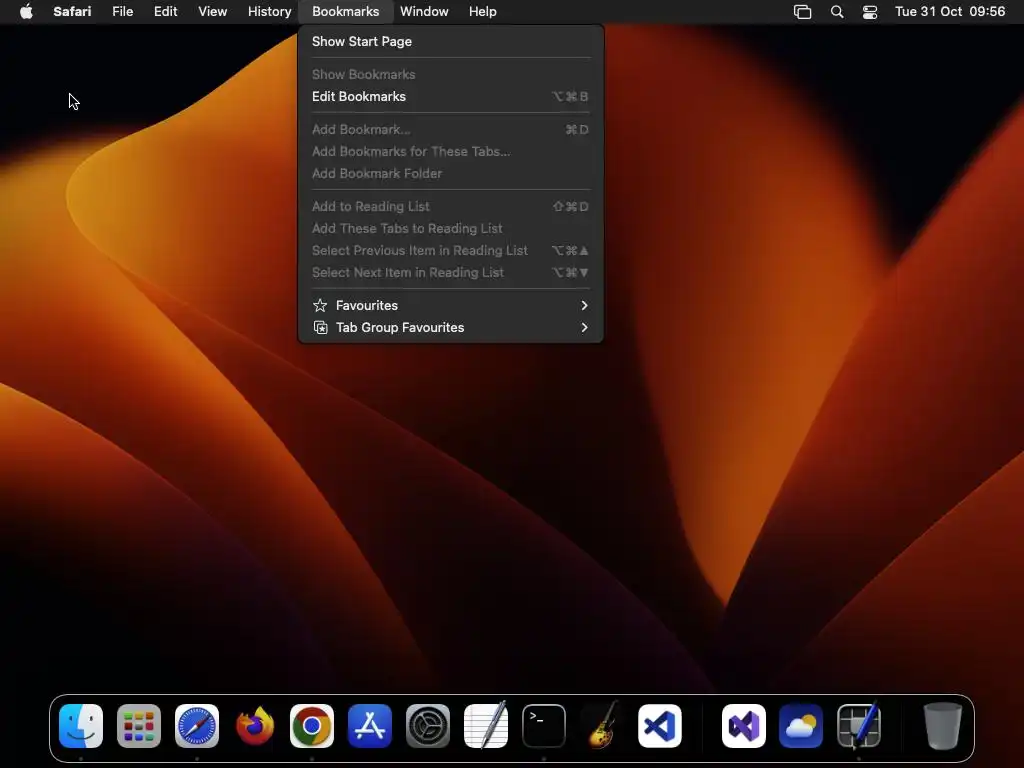Click the Tab Group Favourites icon
The image size is (1024, 768).
(x=320, y=328)
